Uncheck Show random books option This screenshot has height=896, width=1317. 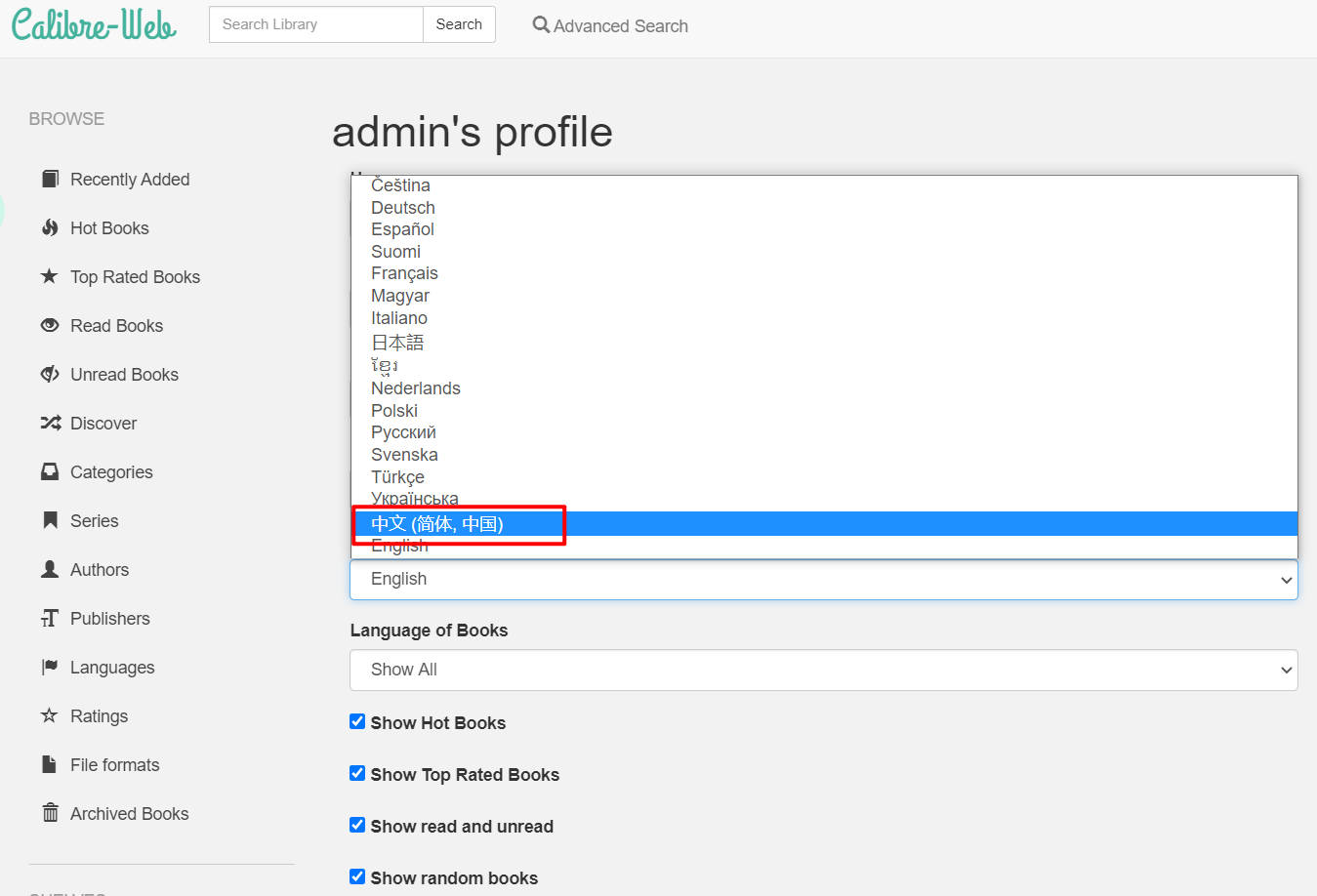(357, 877)
